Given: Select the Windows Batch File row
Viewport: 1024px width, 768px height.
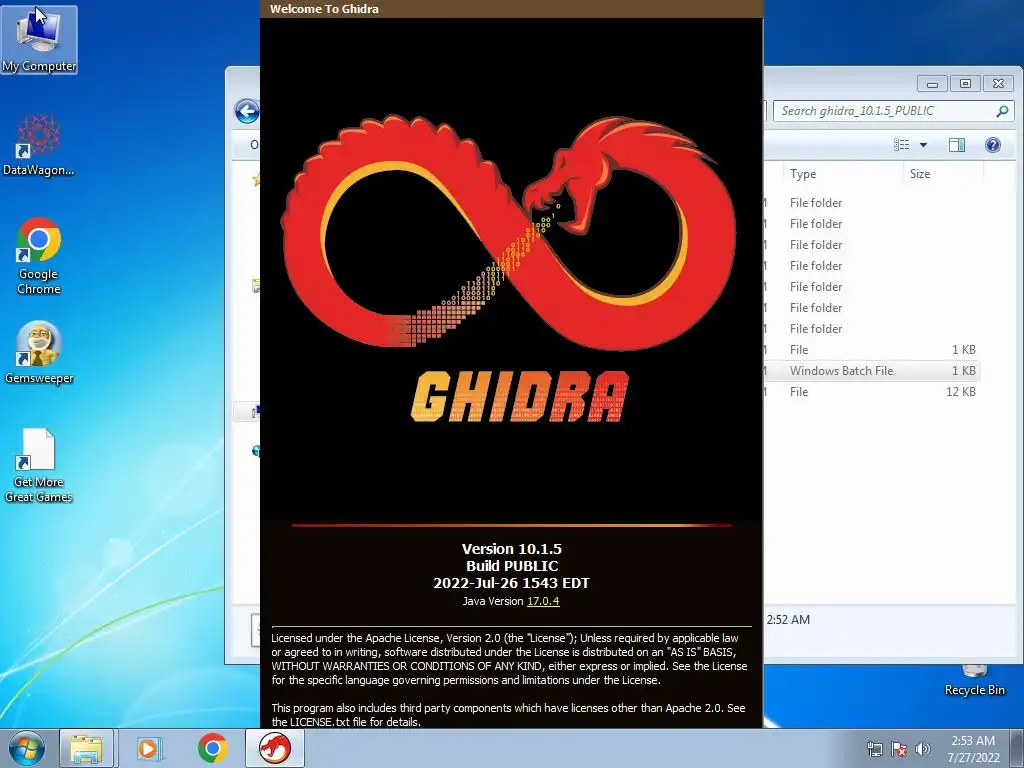Looking at the screenshot, I should 871,370.
